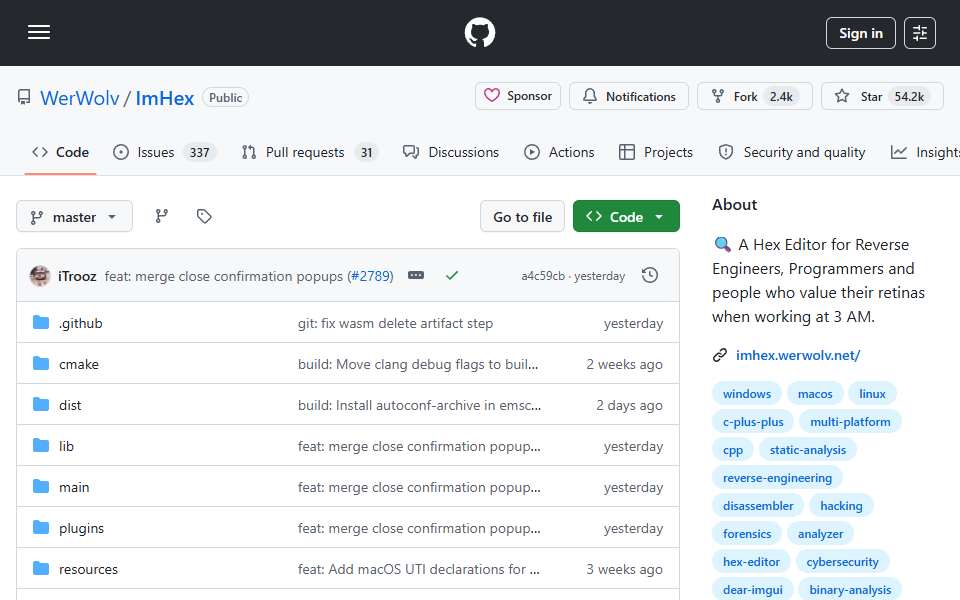Go to the GitHub homepage logo
The image size is (960, 600).
(479, 32)
